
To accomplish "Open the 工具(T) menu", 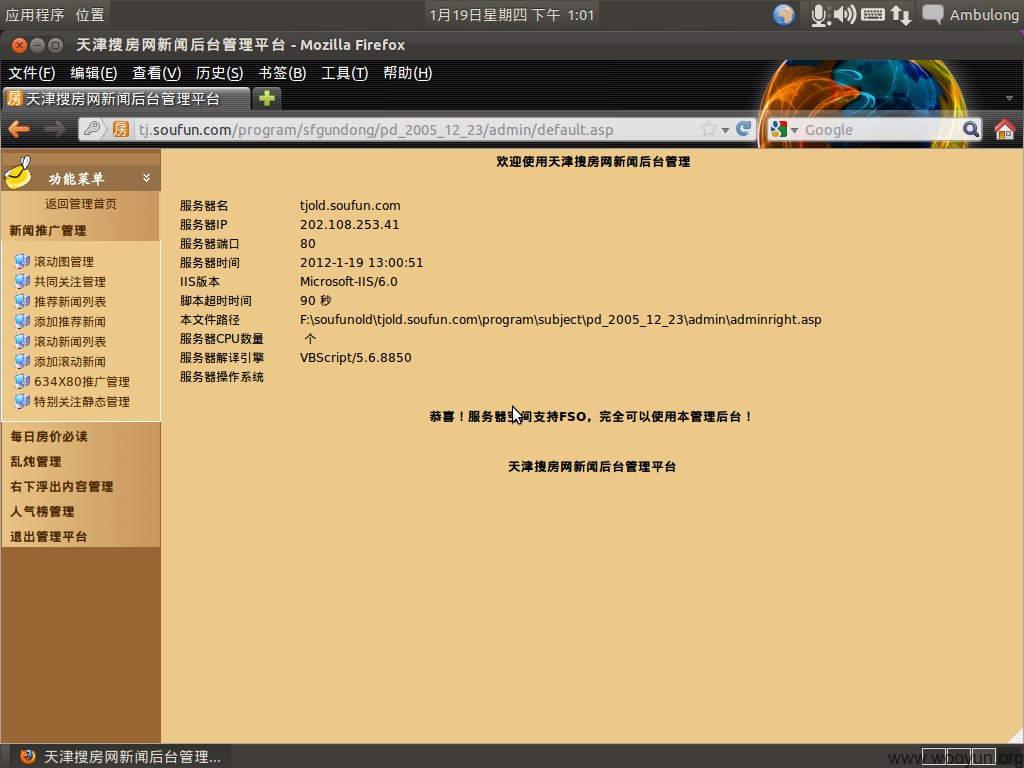I will (x=344, y=73).
